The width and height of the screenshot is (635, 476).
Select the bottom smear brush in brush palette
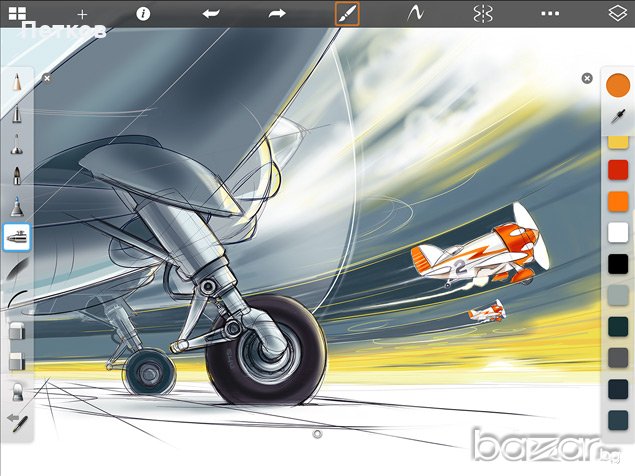pos(18,421)
